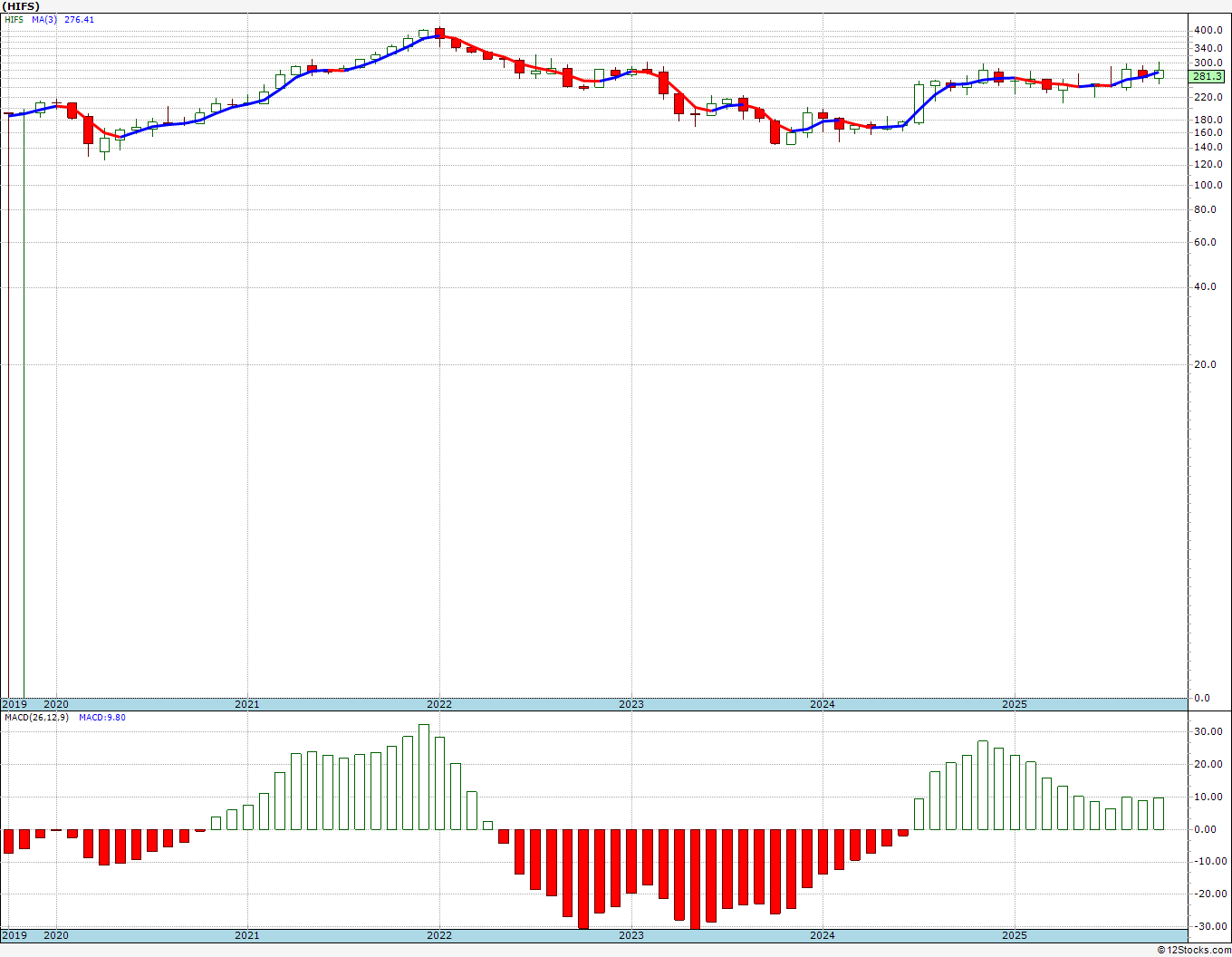The width and height of the screenshot is (1232, 957).
Task: Select the 100.0 price axis label
Action: 1208,185
